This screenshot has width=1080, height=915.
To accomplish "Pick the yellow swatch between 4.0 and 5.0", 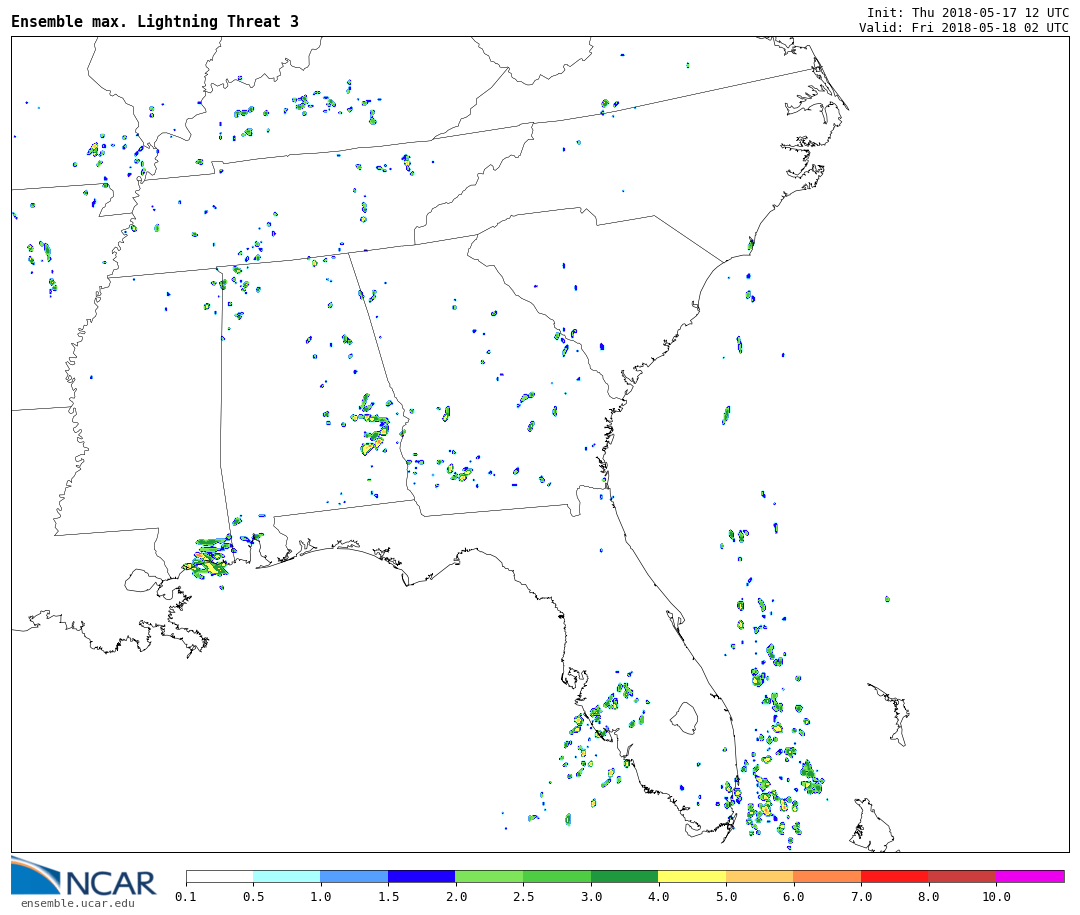I will [692, 876].
